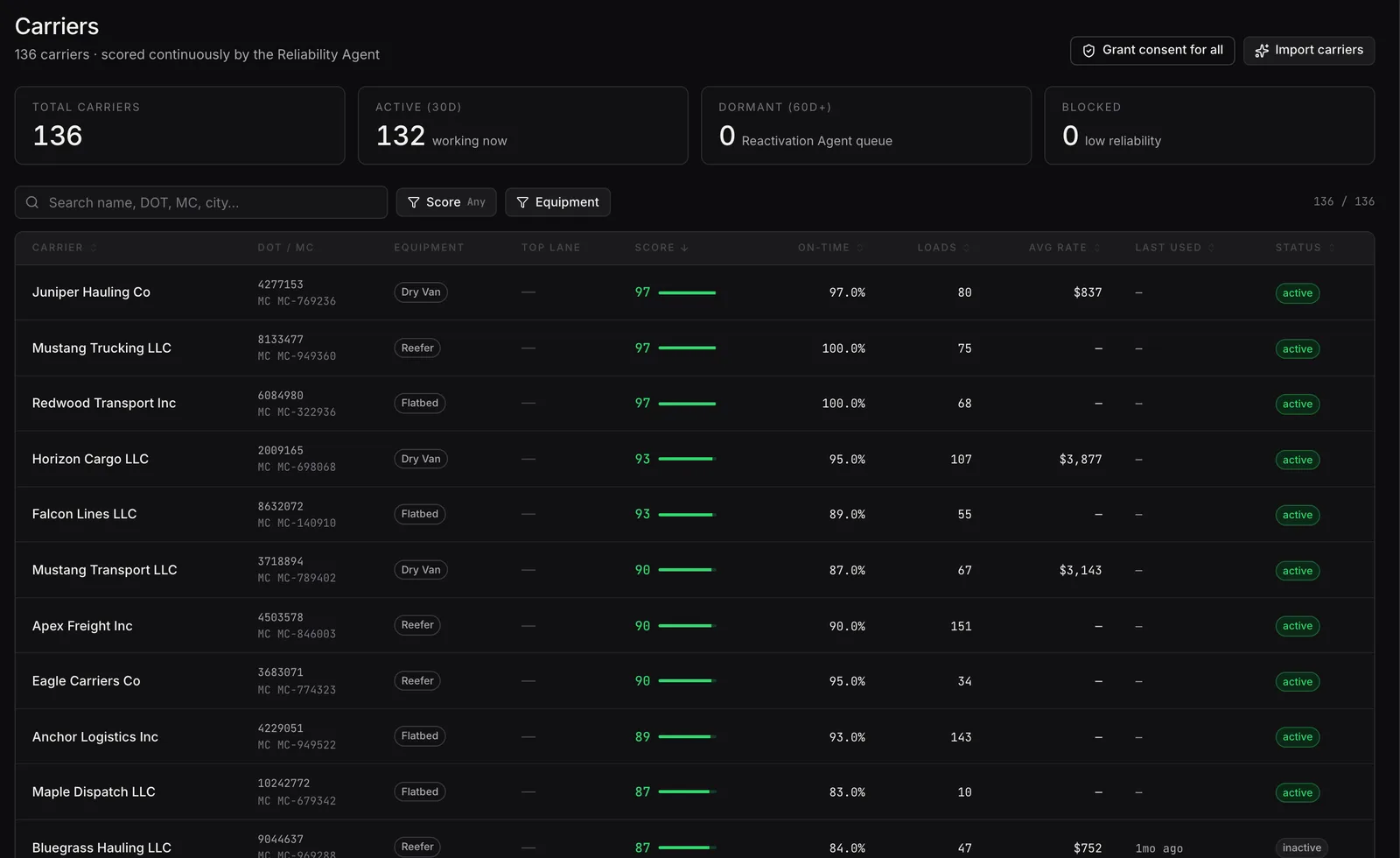
Task: Open the Equipment filter dropdown
Action: [x=557, y=202]
